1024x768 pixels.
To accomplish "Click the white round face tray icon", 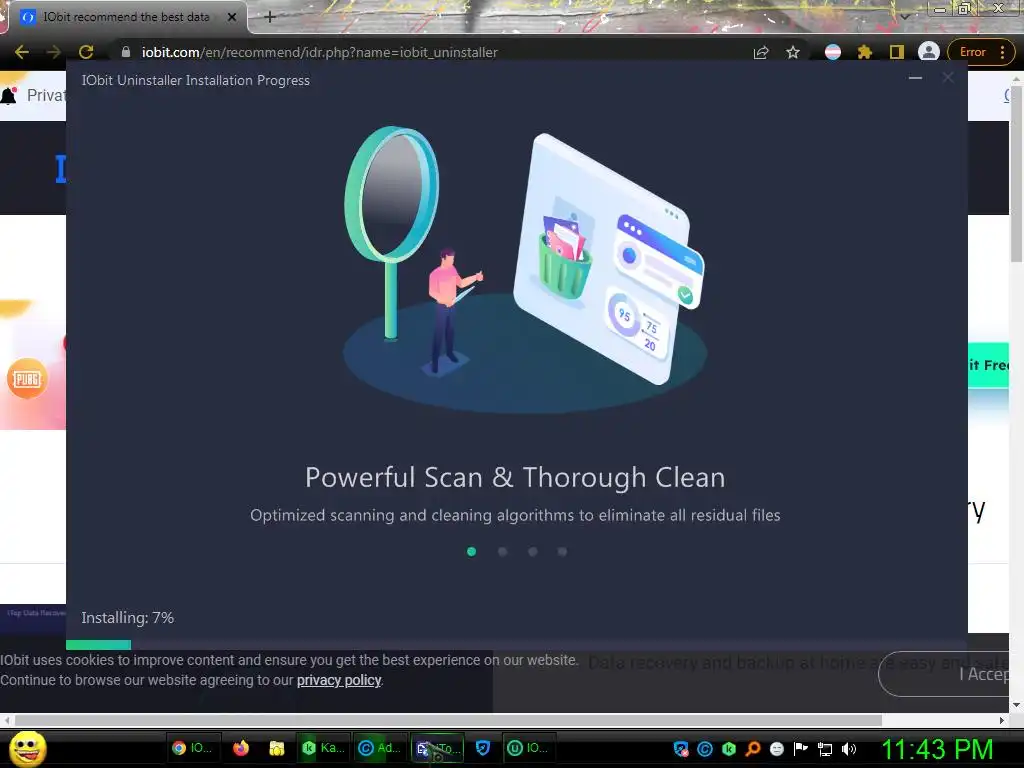I will pyautogui.click(x=777, y=749).
